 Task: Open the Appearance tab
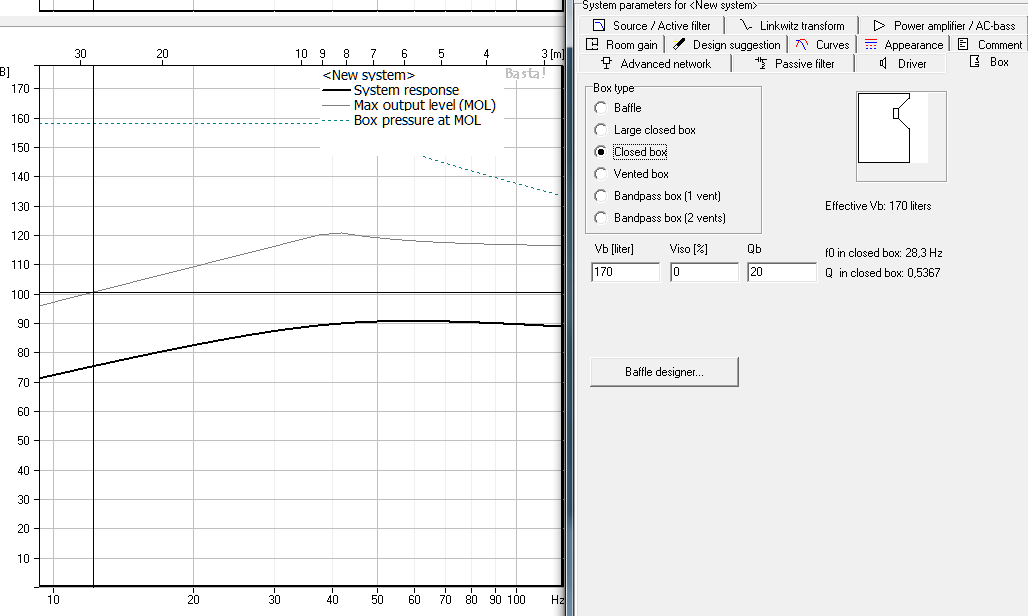[x=903, y=45]
